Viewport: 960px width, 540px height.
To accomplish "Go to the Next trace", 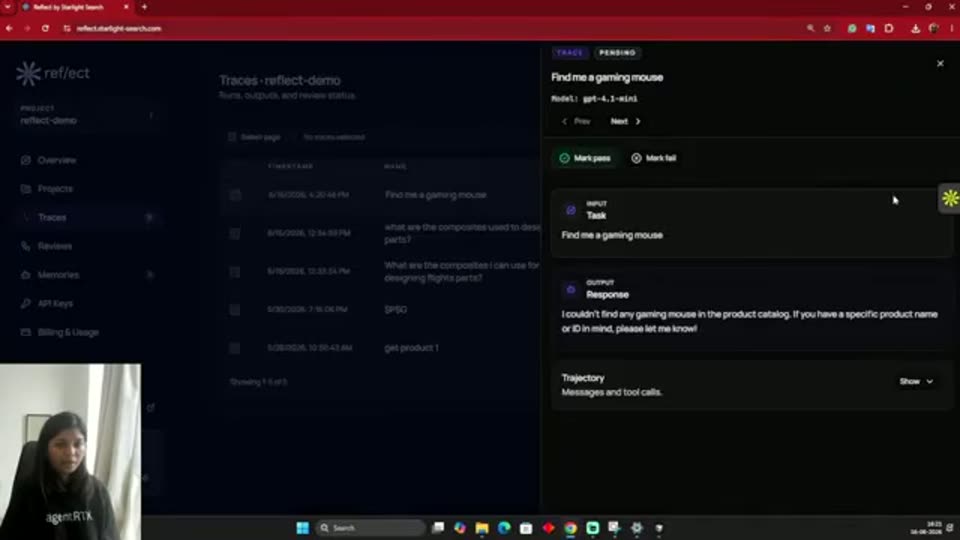I will tap(625, 121).
